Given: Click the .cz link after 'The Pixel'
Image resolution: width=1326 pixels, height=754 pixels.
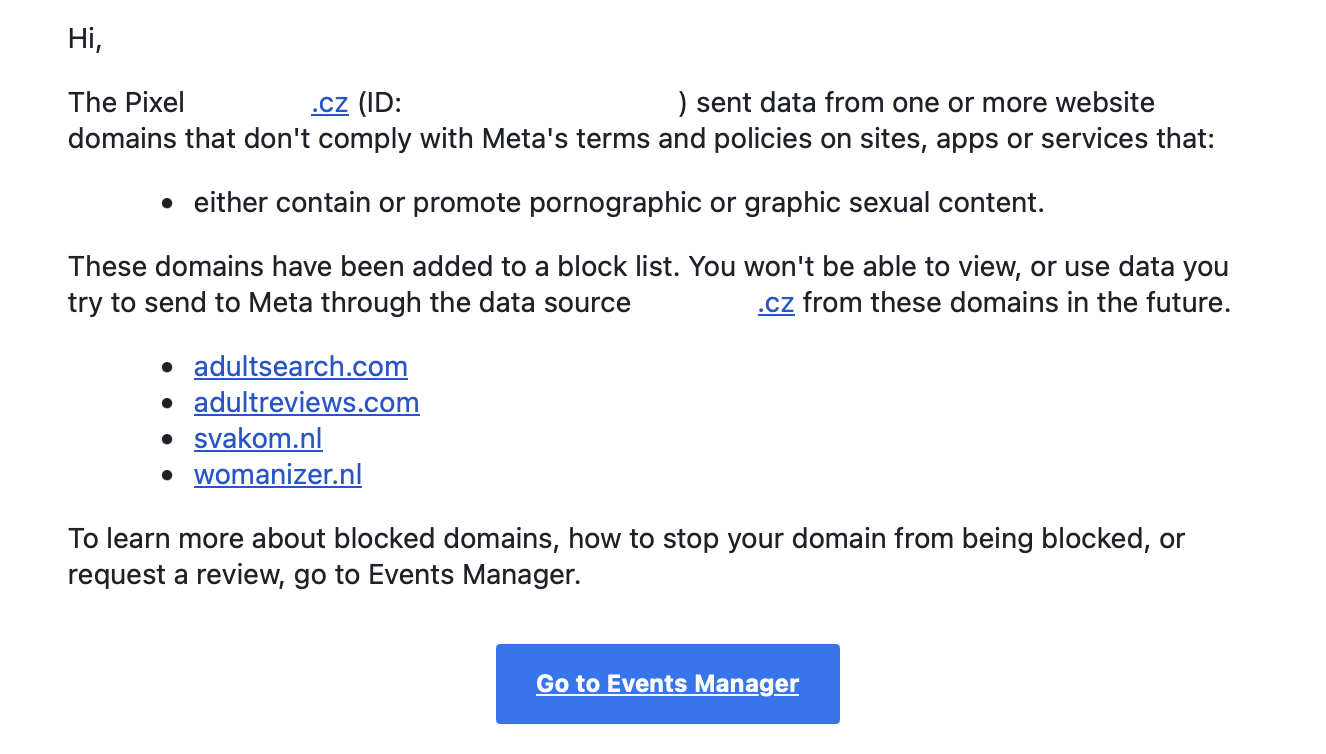Looking at the screenshot, I should pyautogui.click(x=329, y=103).
